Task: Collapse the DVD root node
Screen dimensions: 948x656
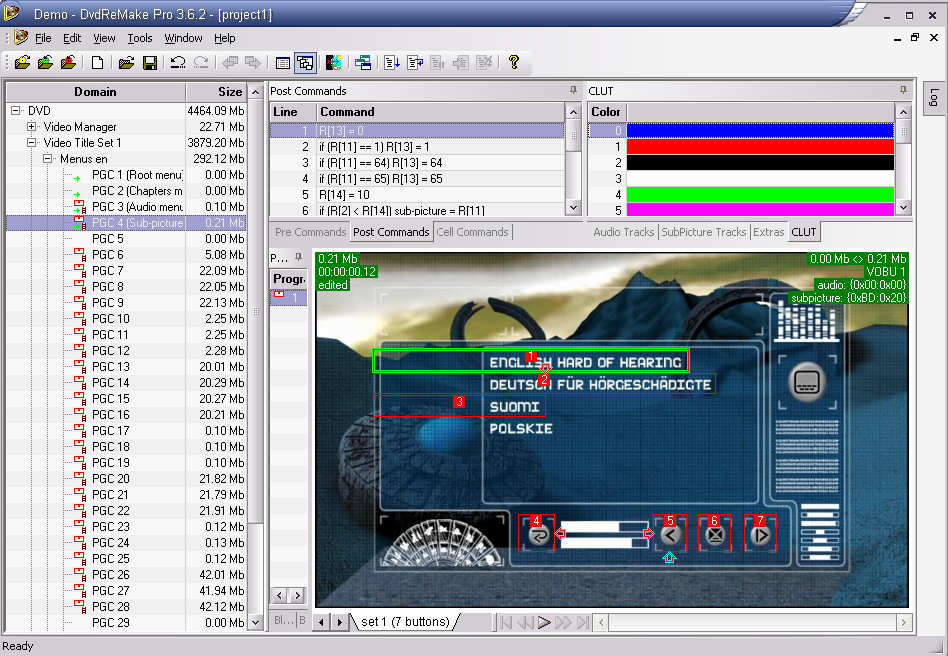Action: pyautogui.click(x=16, y=111)
